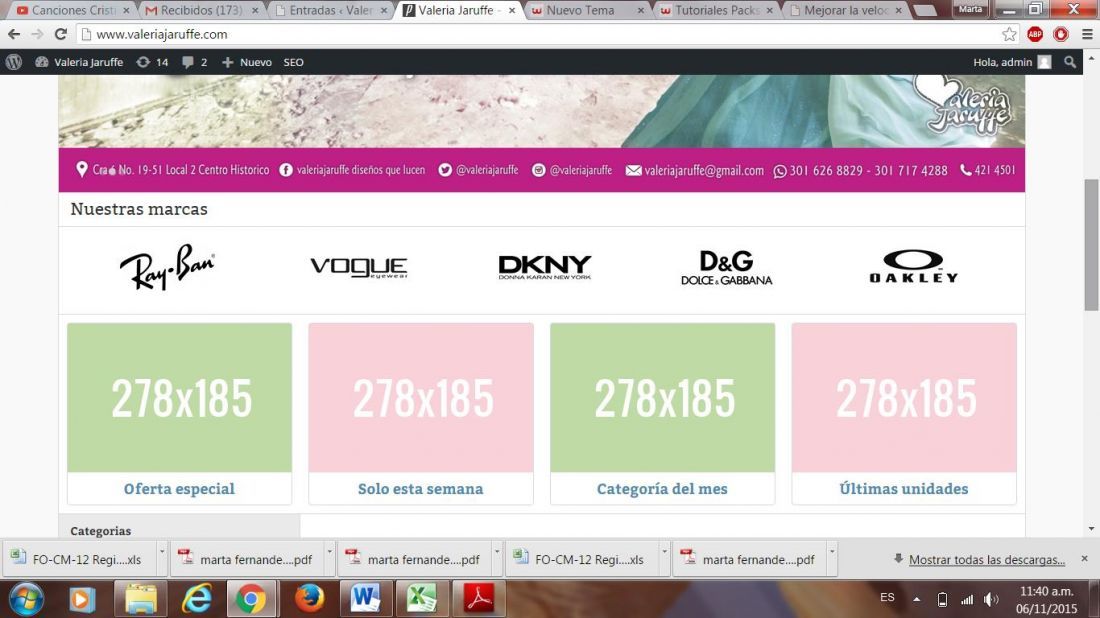The height and width of the screenshot is (618, 1100).
Task: Click the Facebook icon in the pink bar
Action: pyautogui.click(x=286, y=170)
